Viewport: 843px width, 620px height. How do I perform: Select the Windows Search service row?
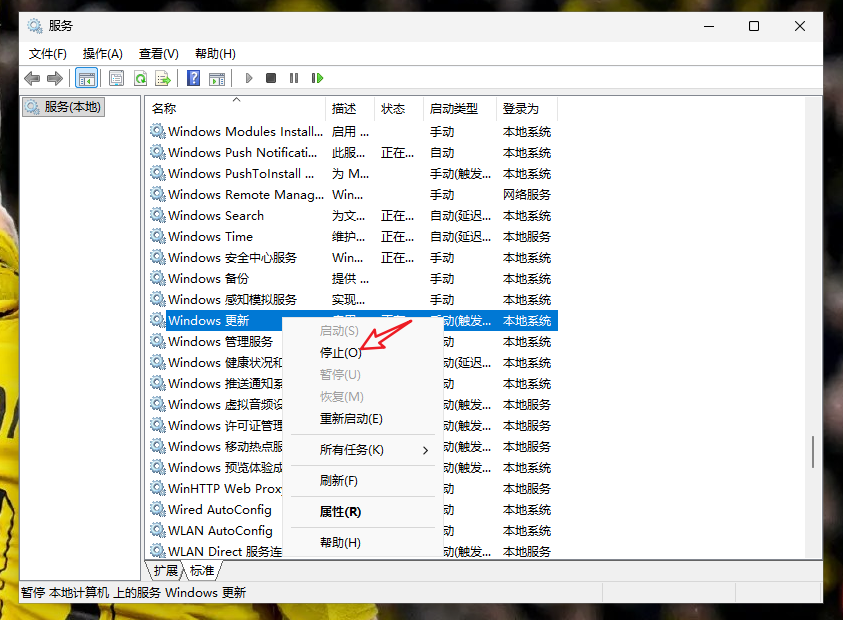(353, 216)
